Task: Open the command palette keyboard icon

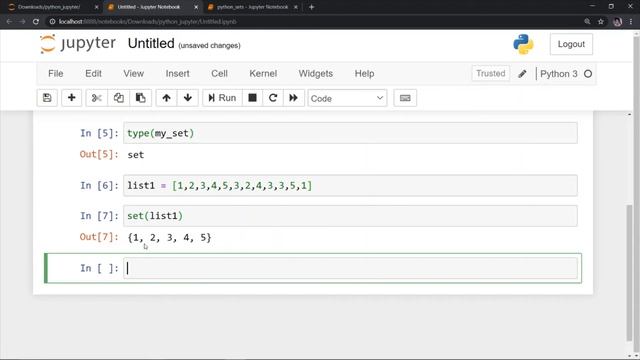Action: tap(405, 98)
